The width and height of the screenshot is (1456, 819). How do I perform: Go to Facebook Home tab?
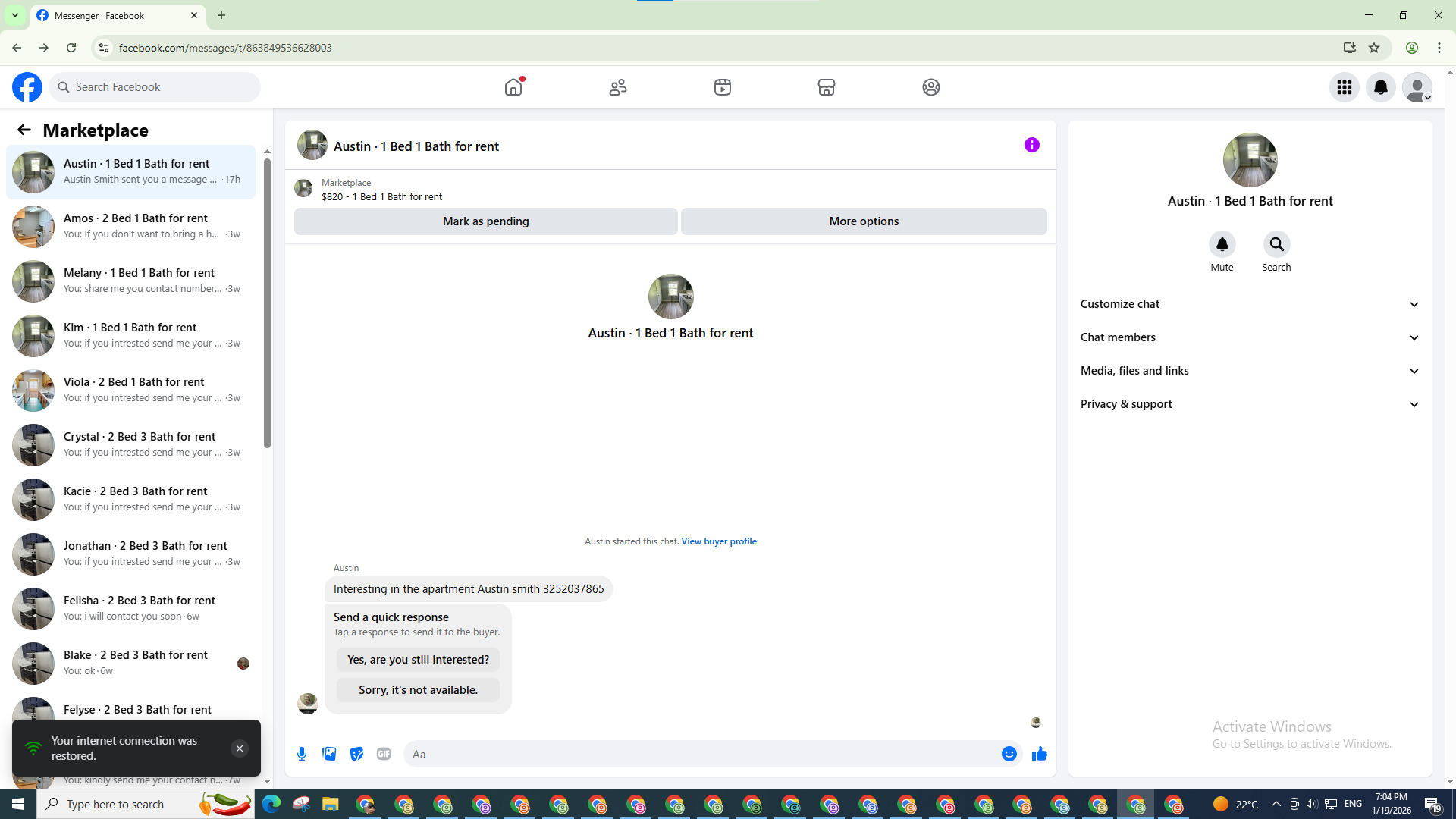(x=513, y=87)
